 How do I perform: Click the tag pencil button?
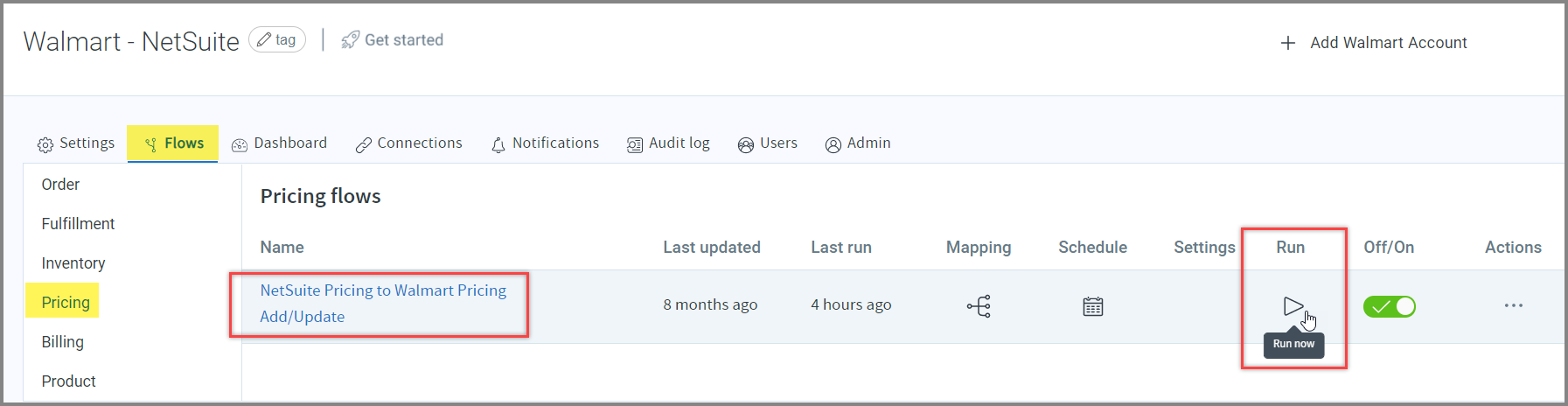coord(277,39)
